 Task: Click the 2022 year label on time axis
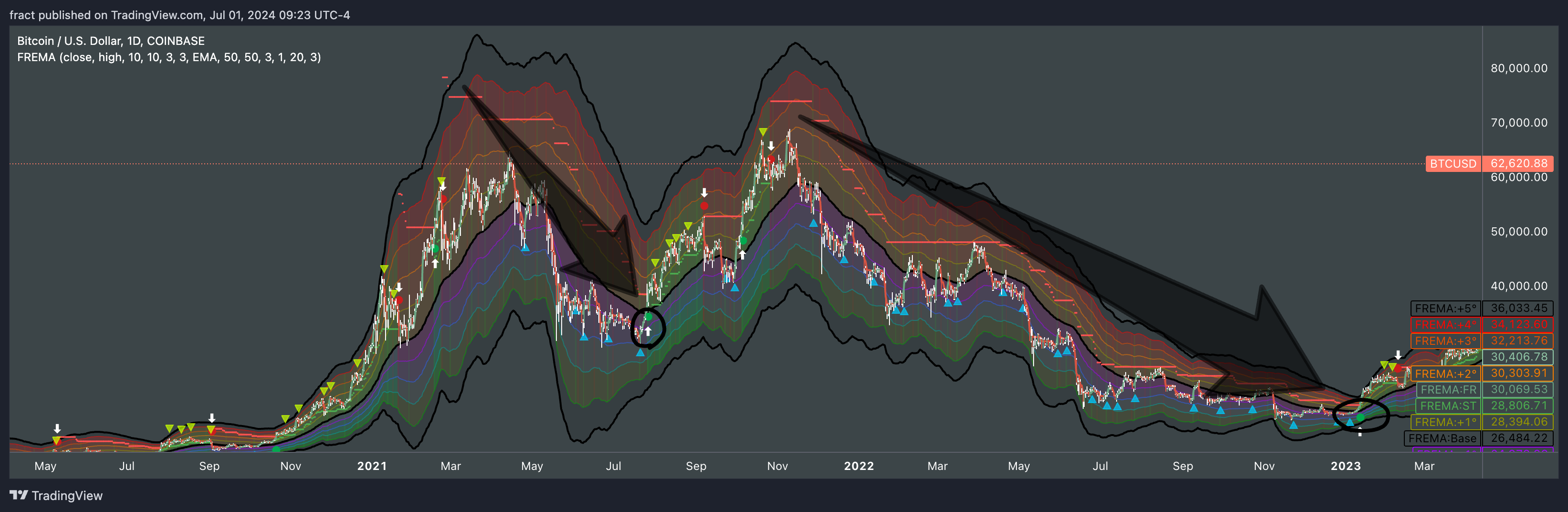coord(859,466)
